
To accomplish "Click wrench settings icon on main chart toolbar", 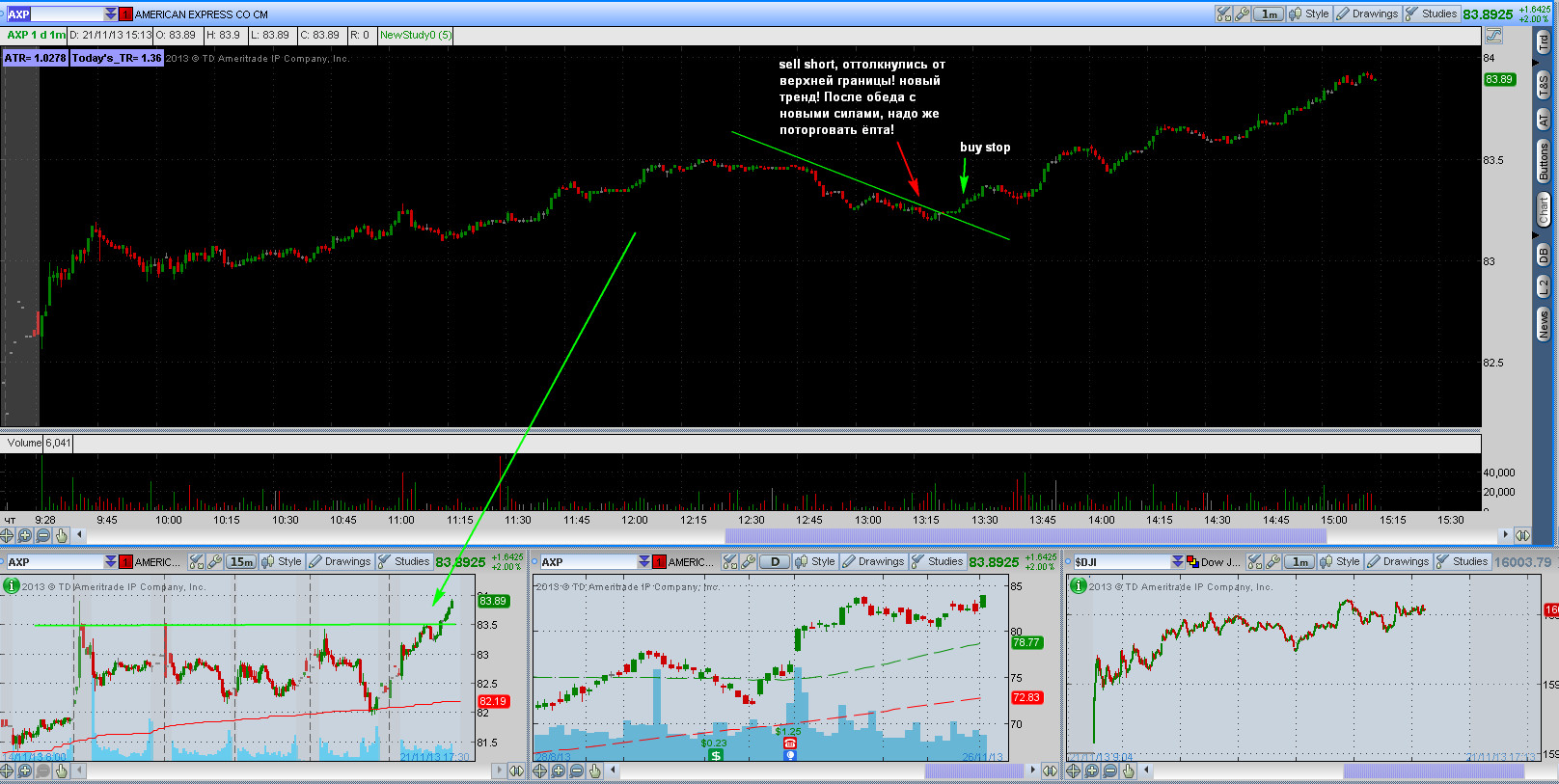I will point(1243,14).
